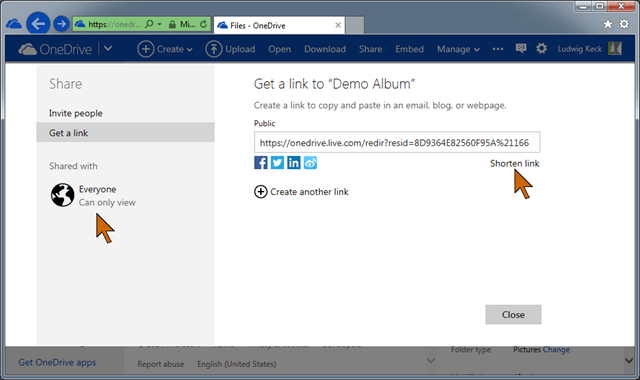The image size is (640, 380).
Task: Click the Everyone globe icon
Action: 62,195
